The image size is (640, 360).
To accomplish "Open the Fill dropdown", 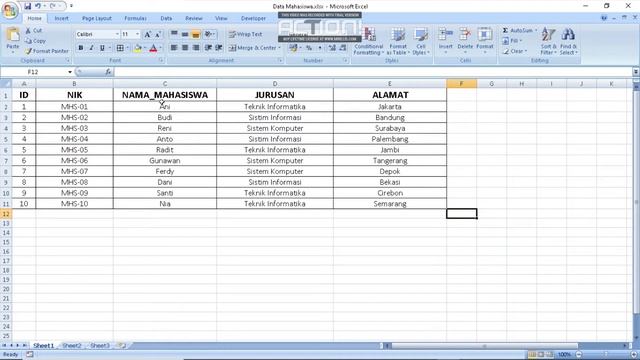I will [x=512, y=40].
